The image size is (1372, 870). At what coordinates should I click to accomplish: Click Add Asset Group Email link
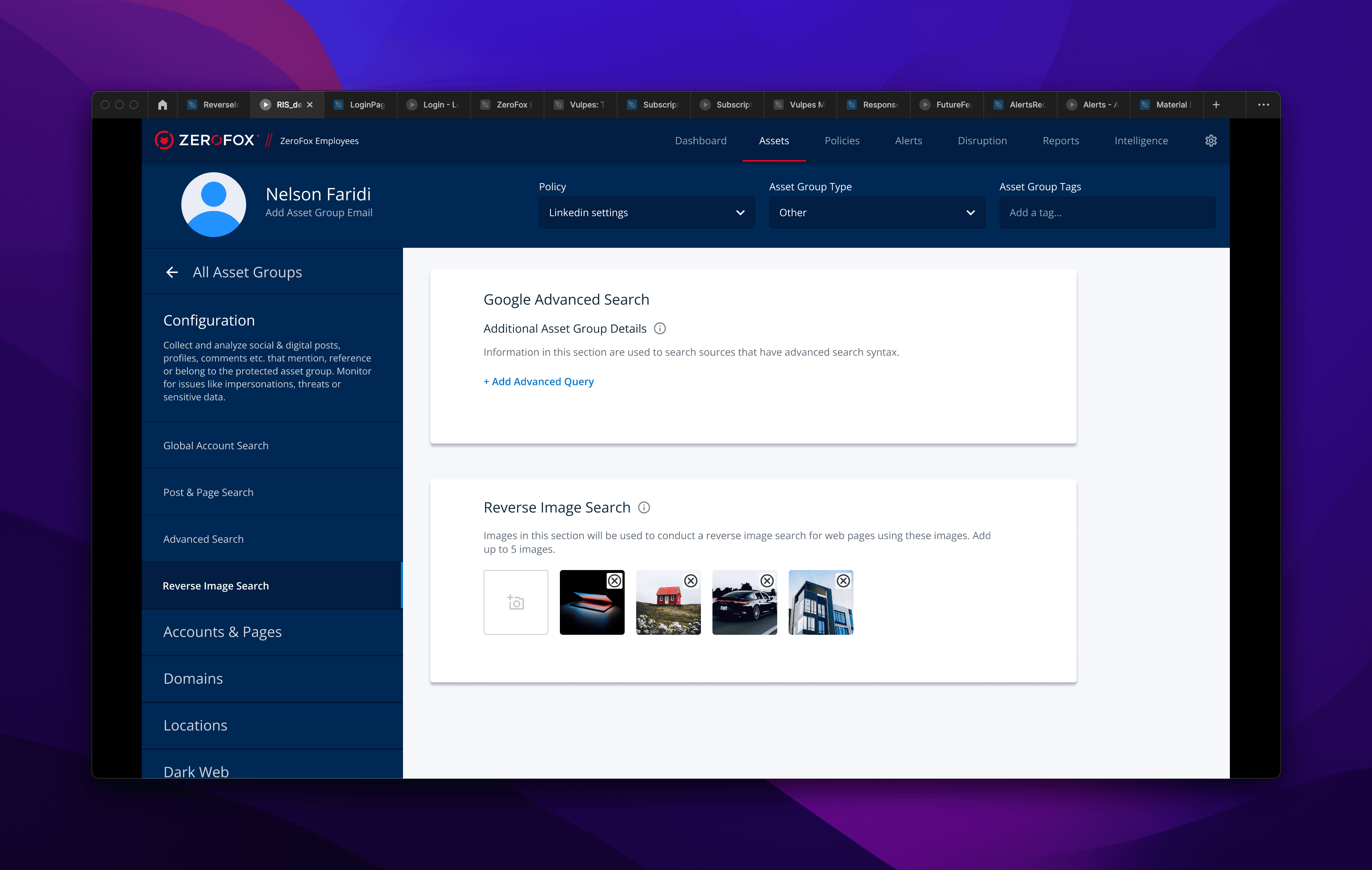(x=318, y=213)
